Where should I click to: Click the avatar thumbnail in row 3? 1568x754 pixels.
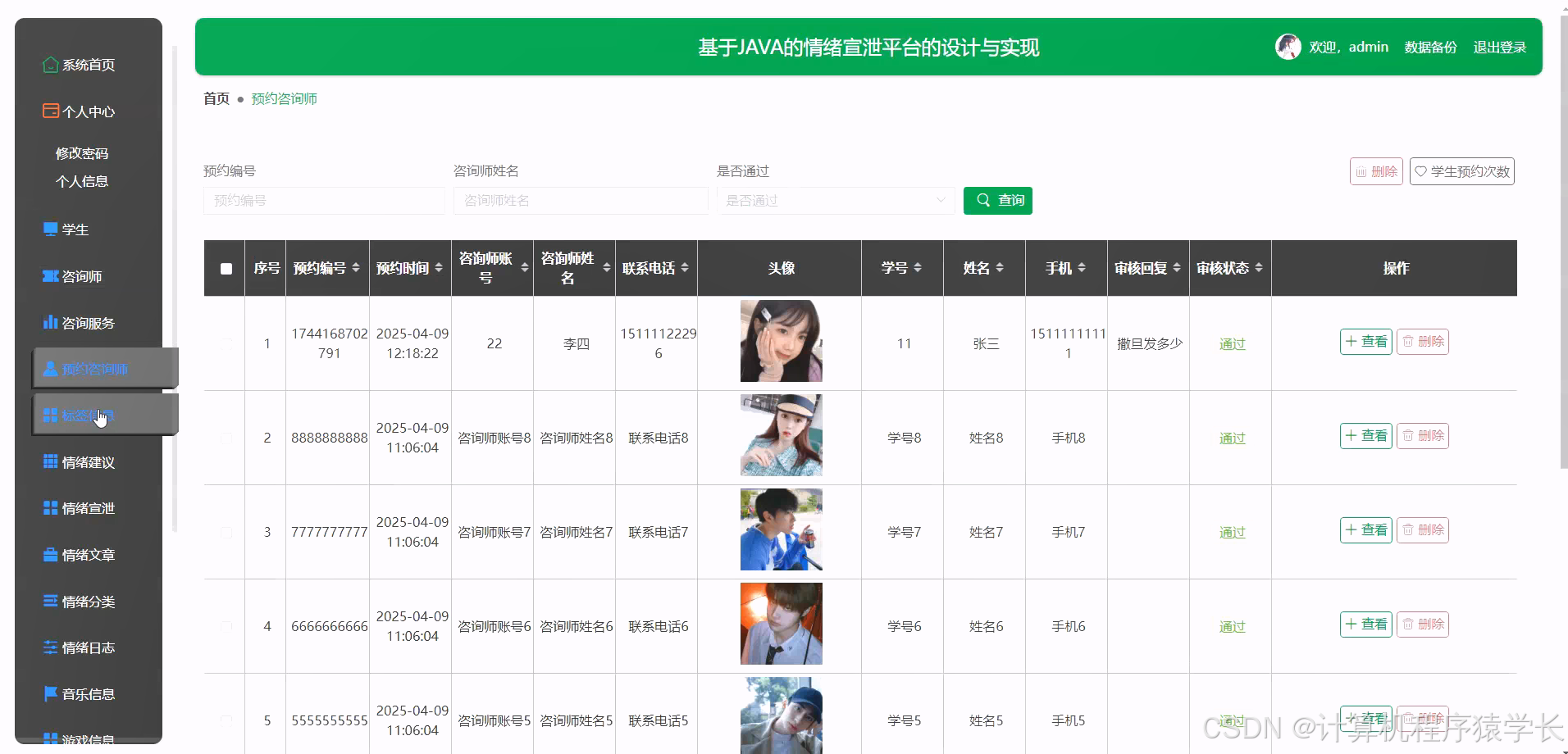coord(782,529)
